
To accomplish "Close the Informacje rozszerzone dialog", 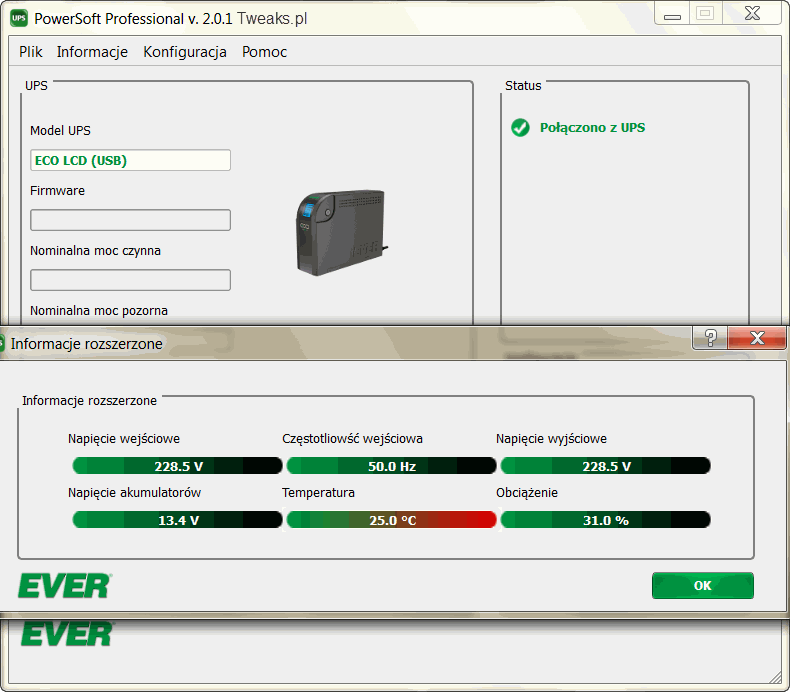I will tap(757, 338).
